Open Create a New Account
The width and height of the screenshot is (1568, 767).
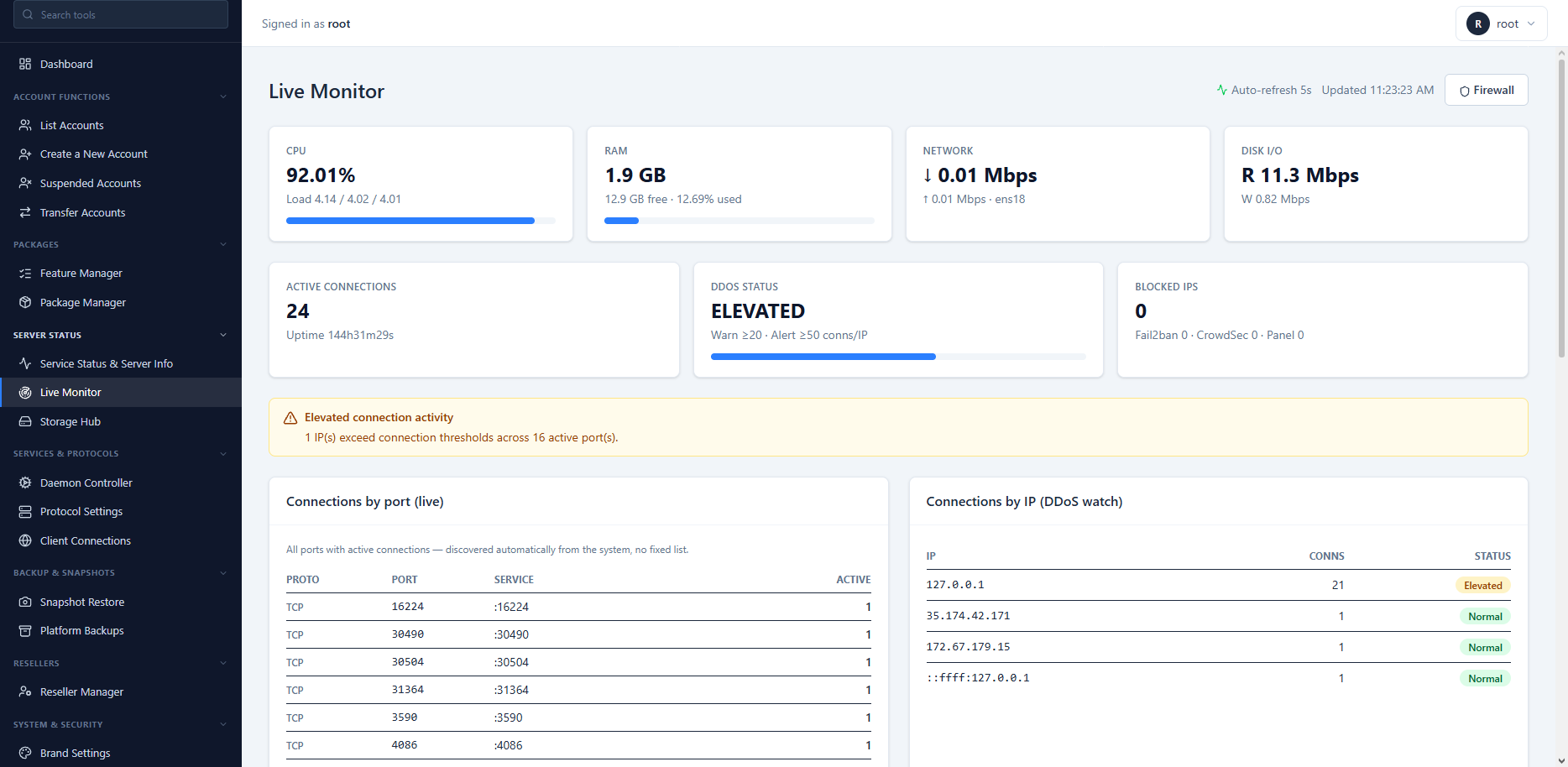point(121,154)
